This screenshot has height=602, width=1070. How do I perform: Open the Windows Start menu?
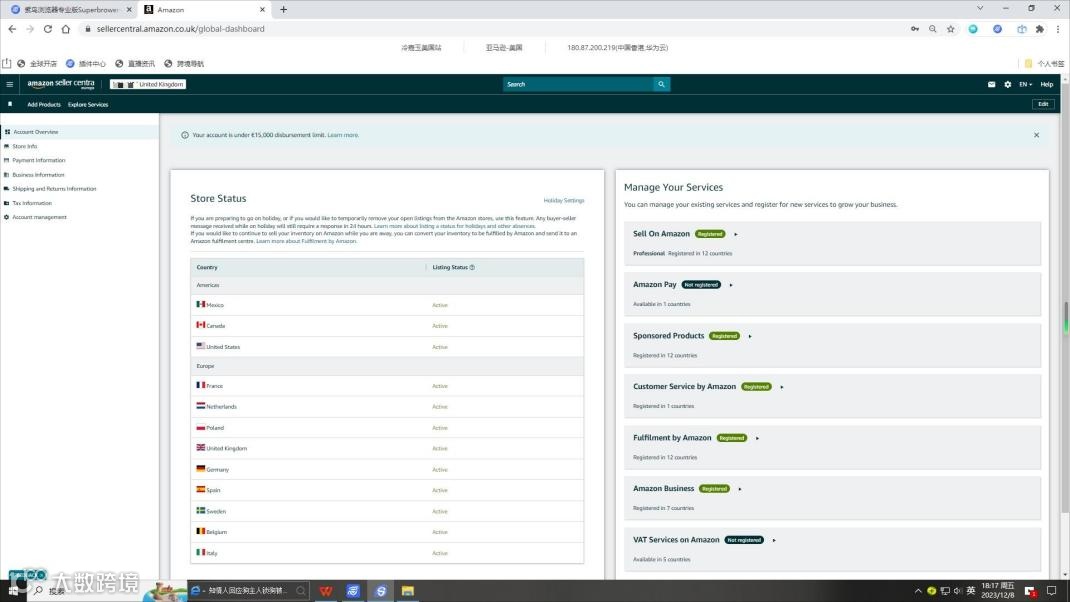tap(13, 591)
